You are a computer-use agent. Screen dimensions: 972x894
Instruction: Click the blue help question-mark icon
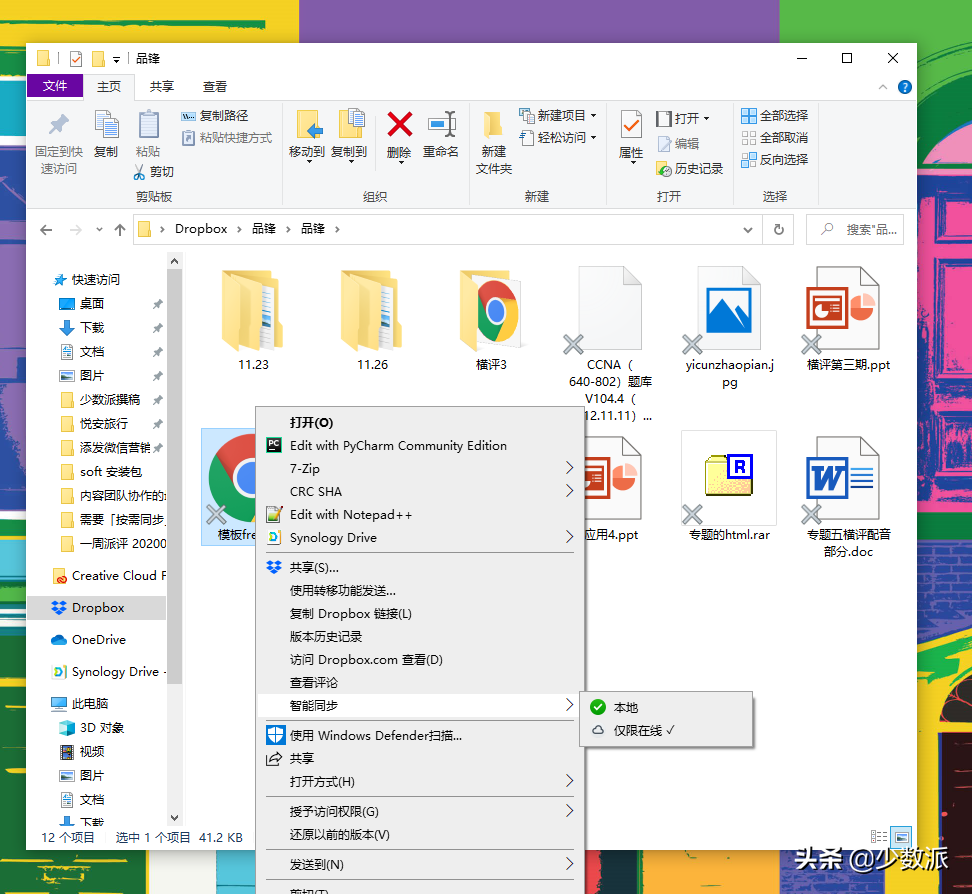904,87
